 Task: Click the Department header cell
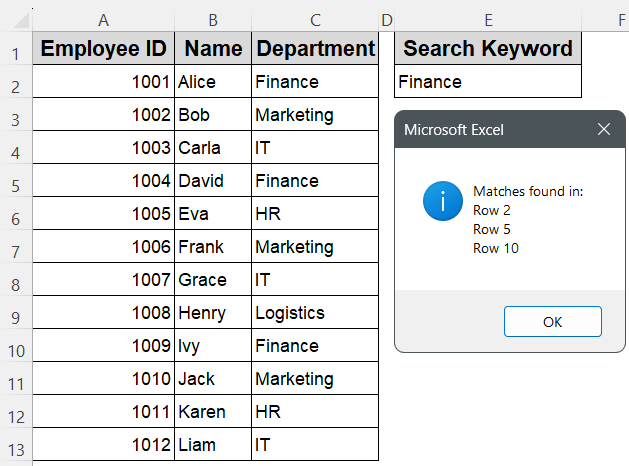pos(315,49)
